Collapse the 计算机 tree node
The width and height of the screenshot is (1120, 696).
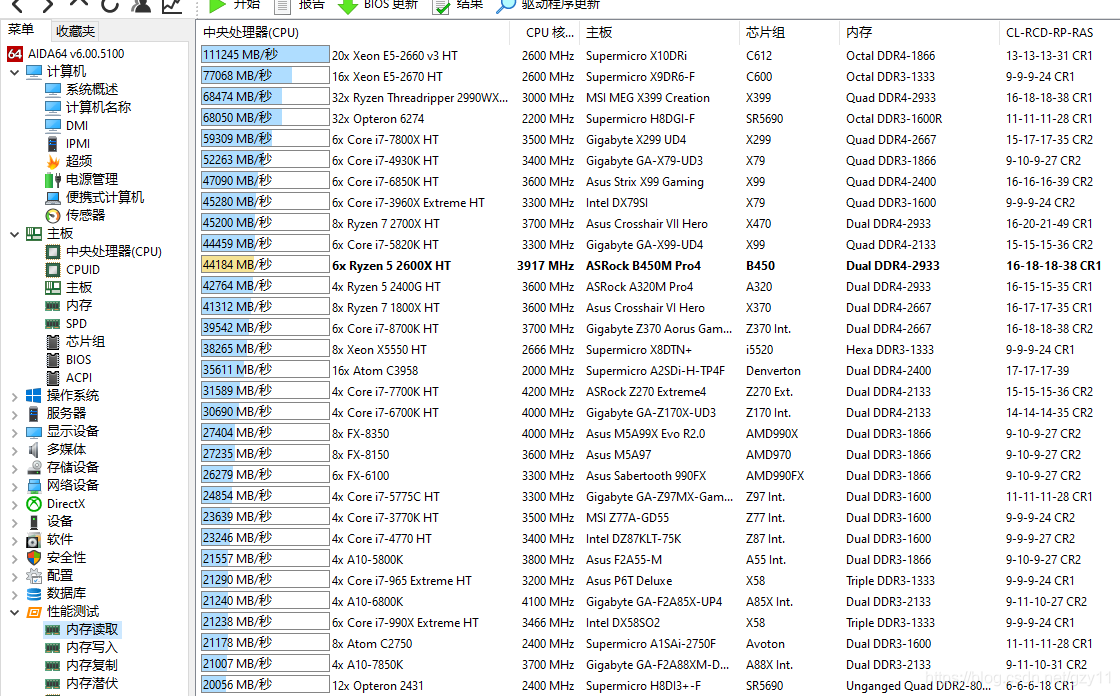pyautogui.click(x=14, y=71)
